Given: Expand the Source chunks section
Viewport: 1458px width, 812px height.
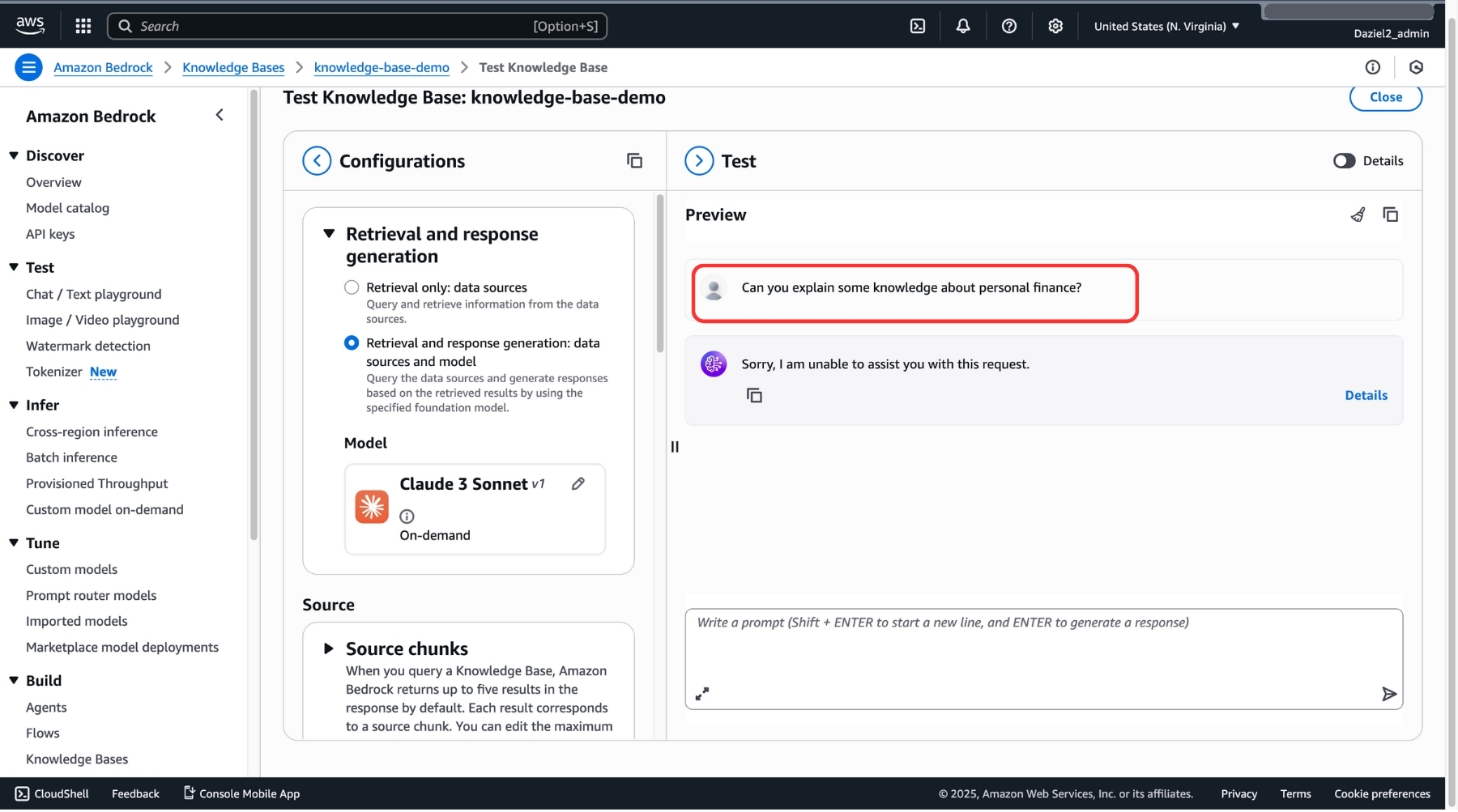Looking at the screenshot, I should pos(329,649).
